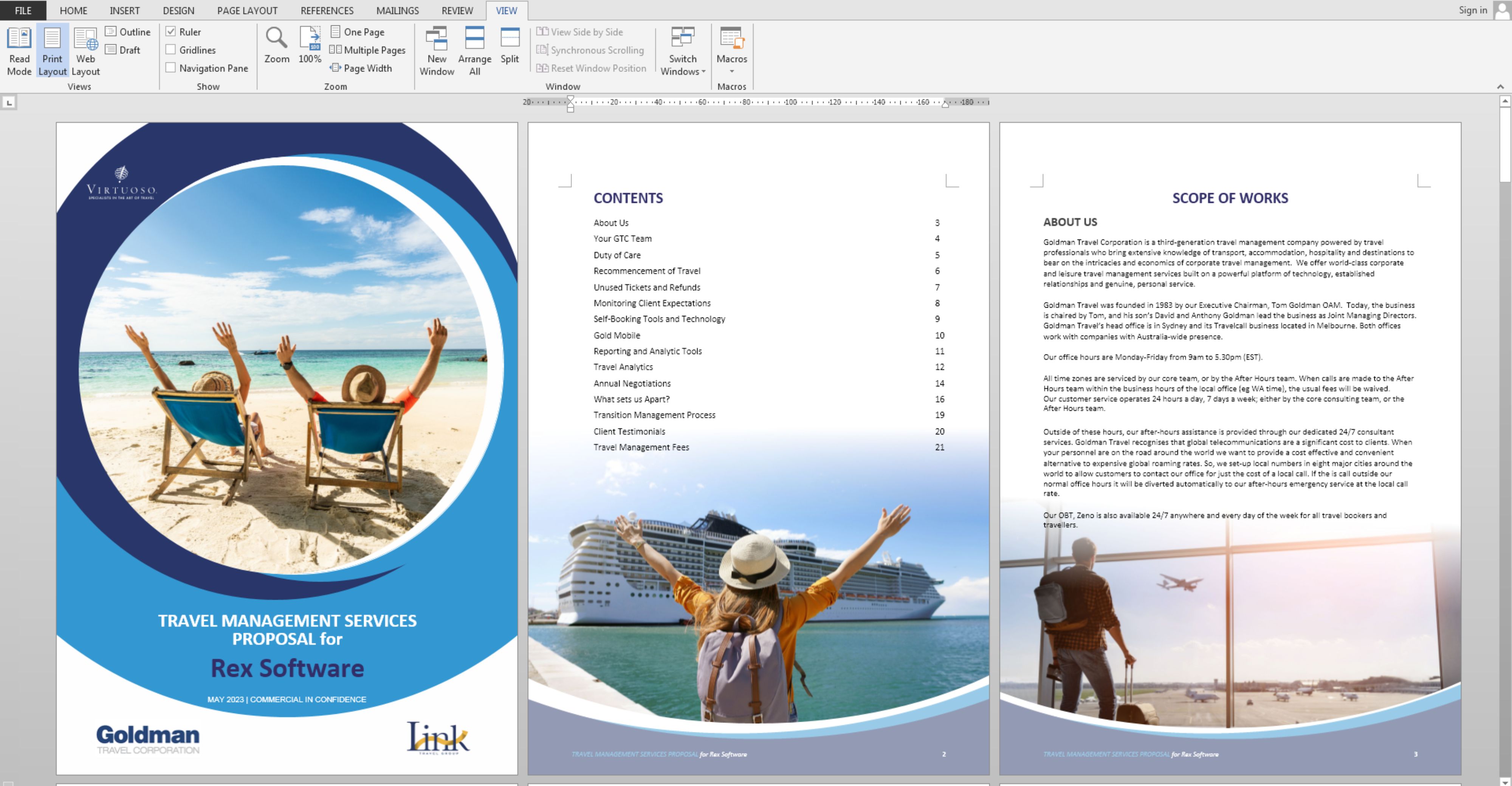The image size is (1512, 786).
Task: Open a New Window of the document
Action: pos(437,50)
